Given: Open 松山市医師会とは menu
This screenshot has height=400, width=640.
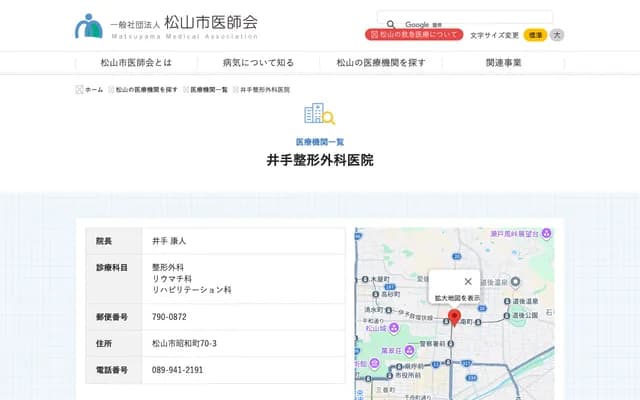Looking at the screenshot, I should pyautogui.click(x=136, y=62).
